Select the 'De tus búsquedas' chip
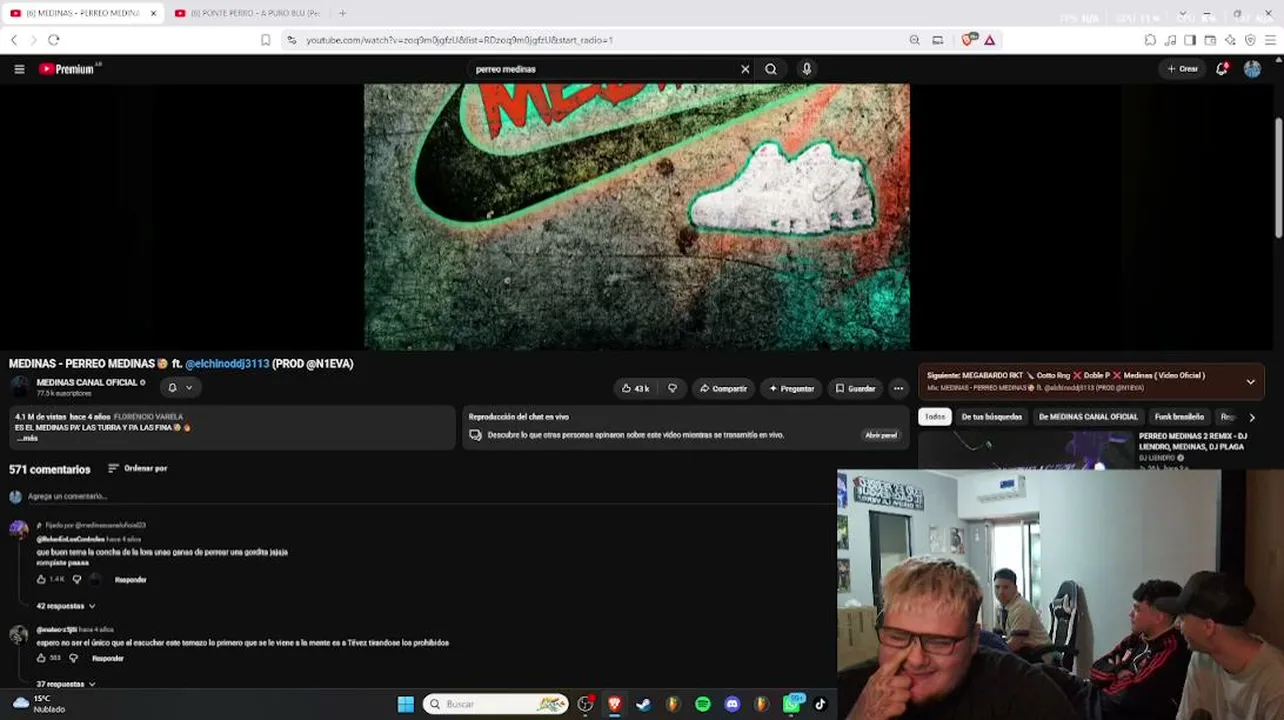 (992, 417)
